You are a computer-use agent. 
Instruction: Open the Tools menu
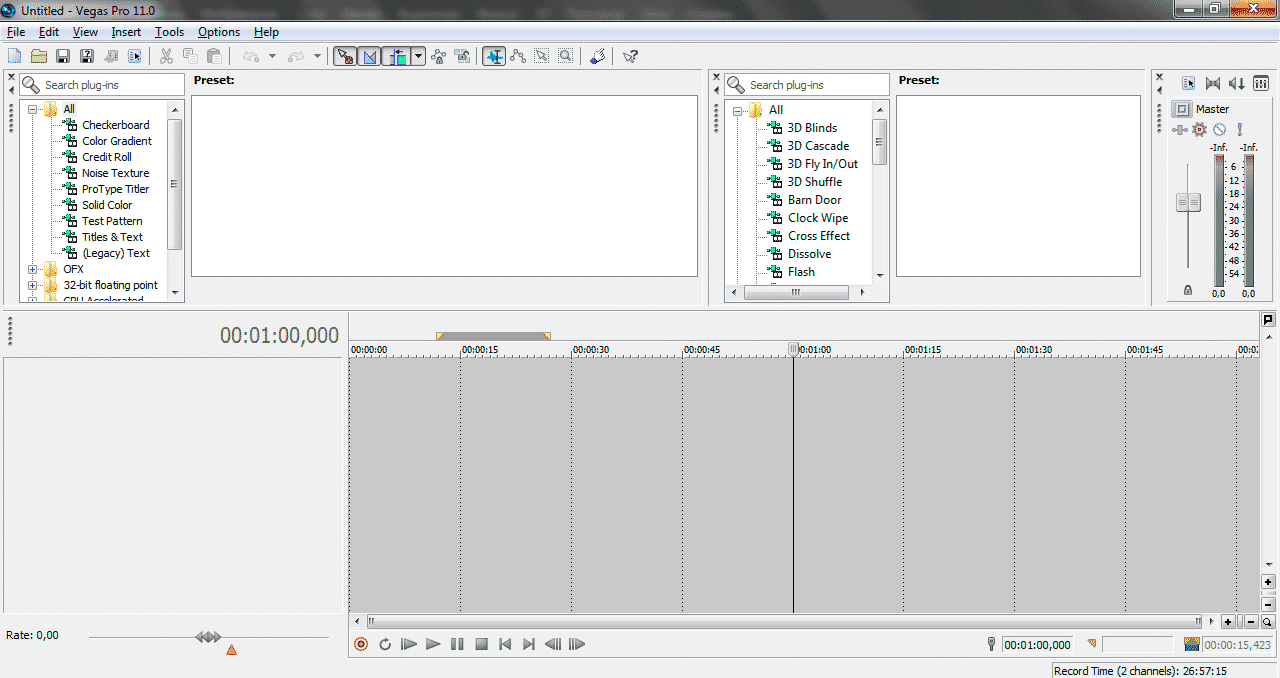(169, 32)
